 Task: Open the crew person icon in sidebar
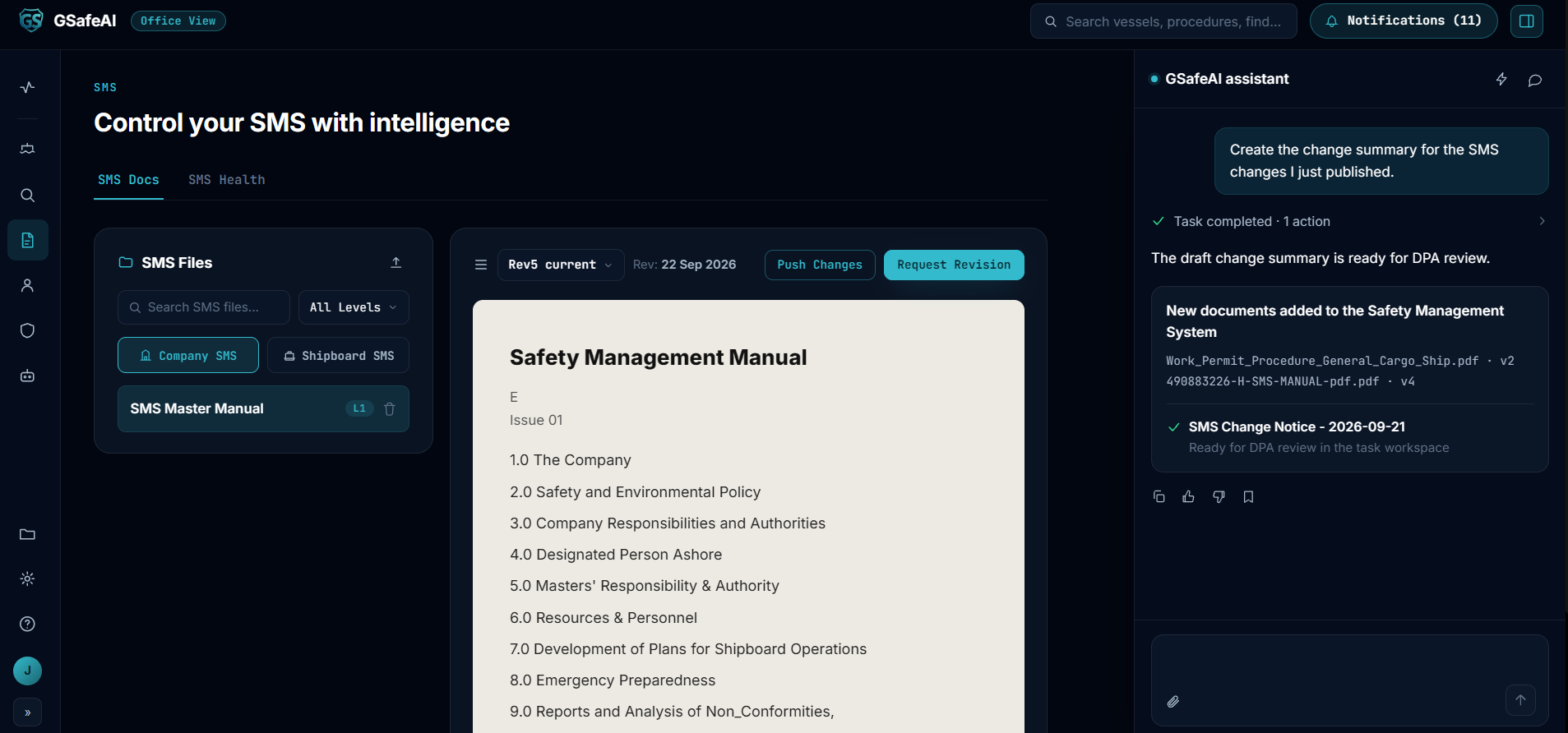[x=27, y=285]
